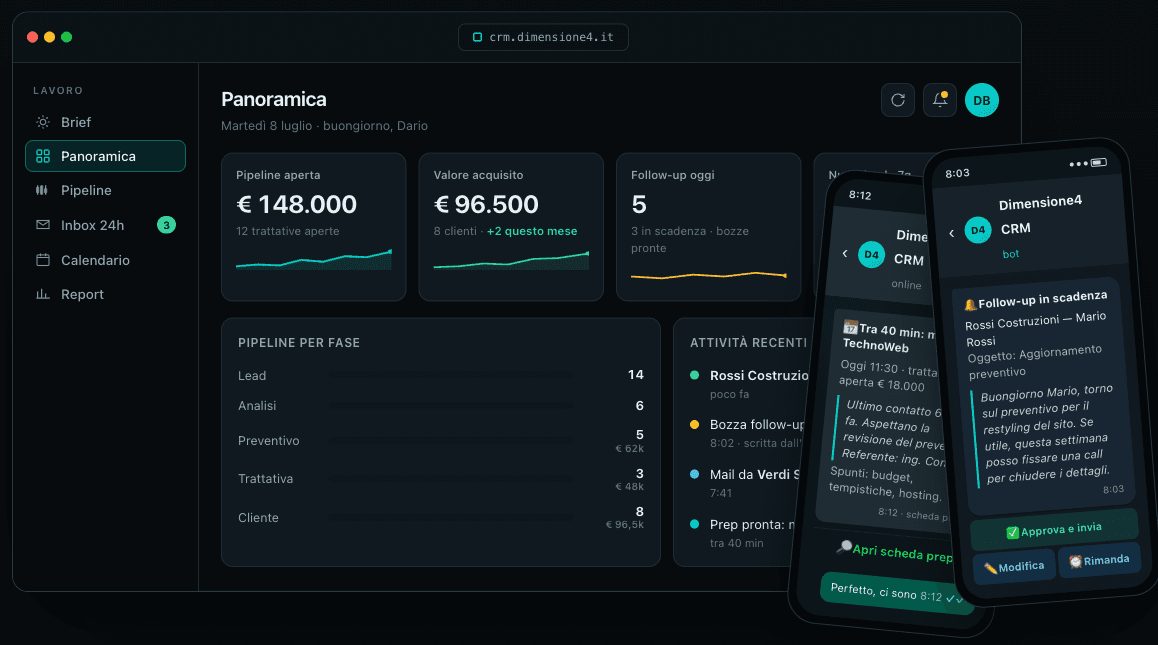Click the Inbox 24h envelope icon
This screenshot has height=645, width=1158.
(x=43, y=225)
